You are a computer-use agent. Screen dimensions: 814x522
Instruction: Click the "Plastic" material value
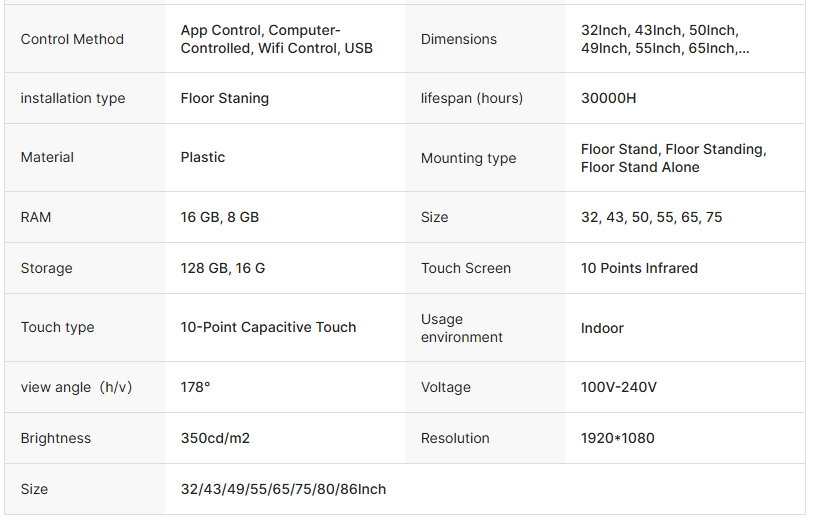click(203, 157)
